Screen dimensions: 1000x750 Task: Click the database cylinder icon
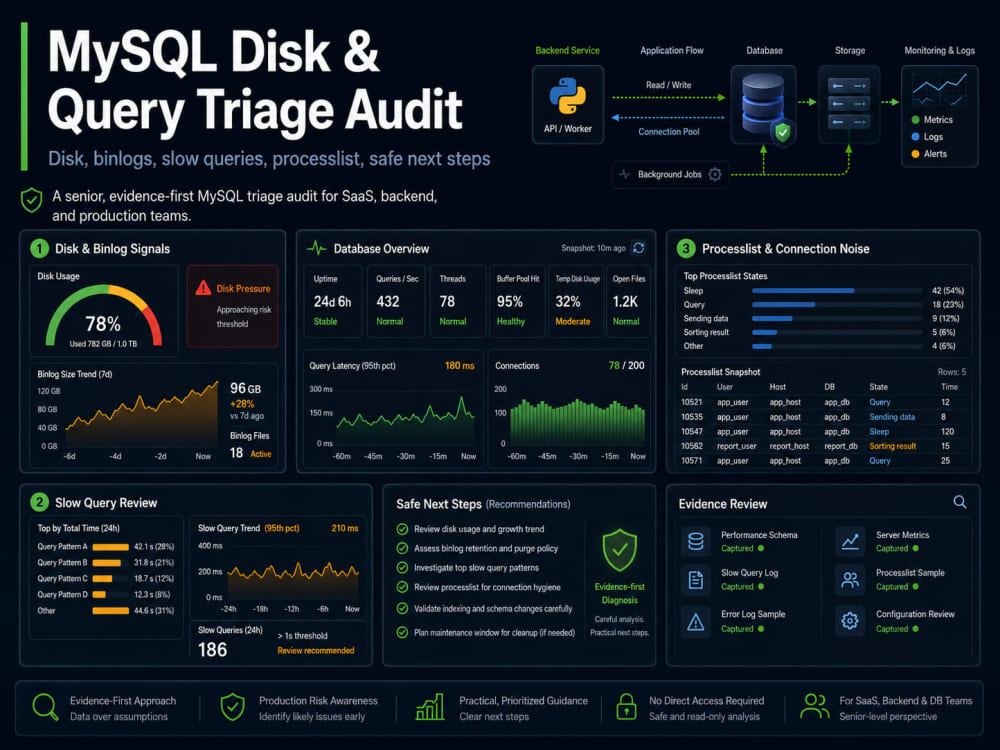tap(763, 103)
